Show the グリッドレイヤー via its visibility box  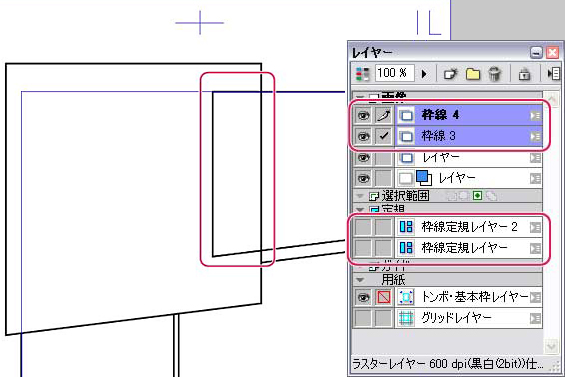pos(363,318)
